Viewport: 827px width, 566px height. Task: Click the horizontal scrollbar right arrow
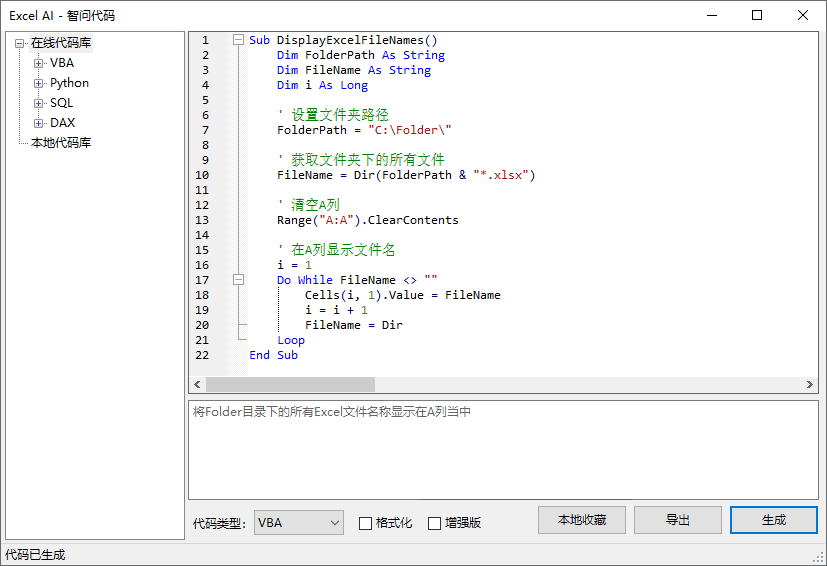(x=810, y=385)
